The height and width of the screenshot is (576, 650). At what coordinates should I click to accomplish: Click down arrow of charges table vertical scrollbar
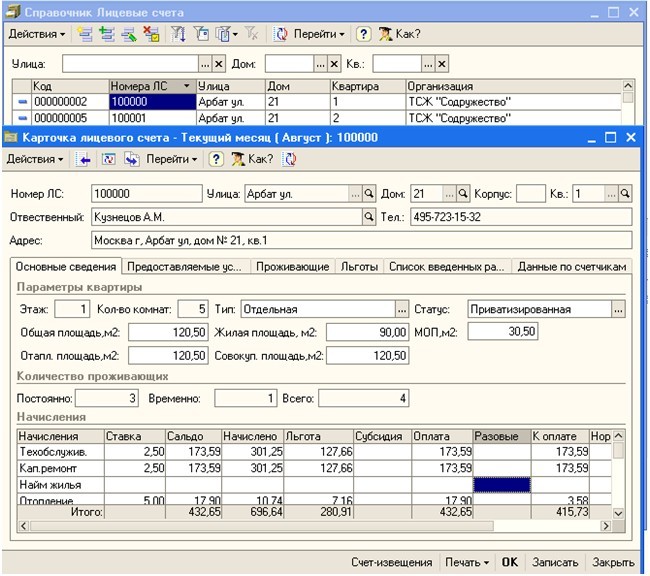click(x=618, y=513)
